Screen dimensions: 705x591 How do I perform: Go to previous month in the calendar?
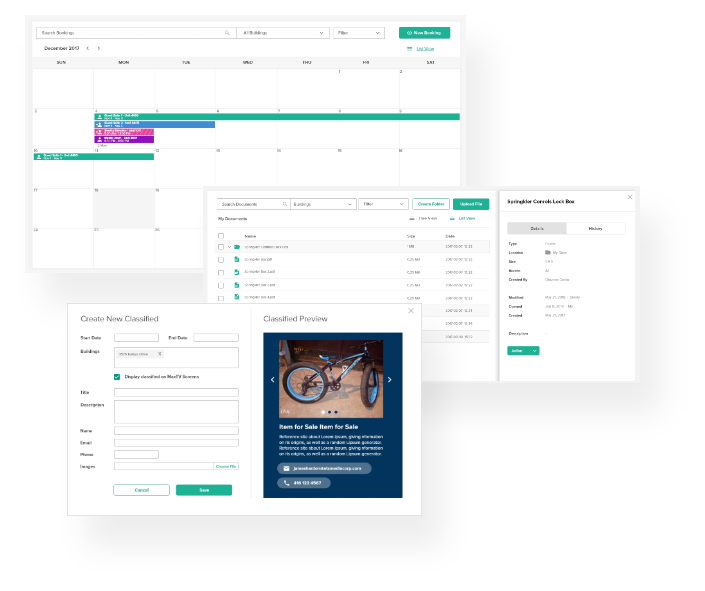(87, 48)
